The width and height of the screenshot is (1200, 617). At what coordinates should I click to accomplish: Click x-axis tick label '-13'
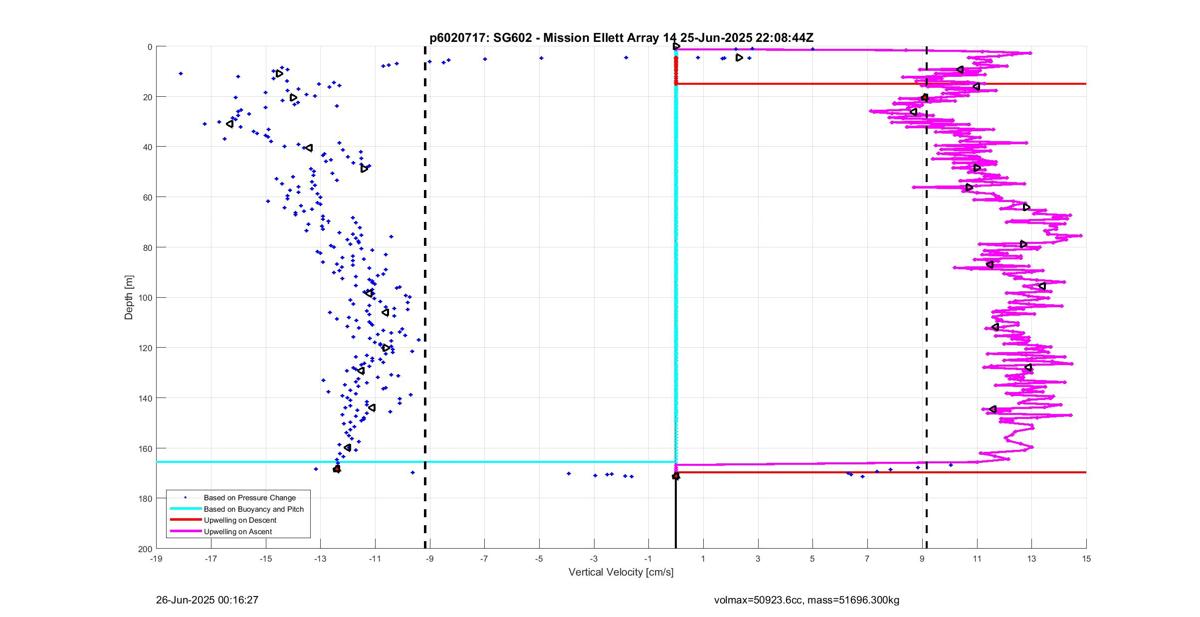(x=320, y=558)
